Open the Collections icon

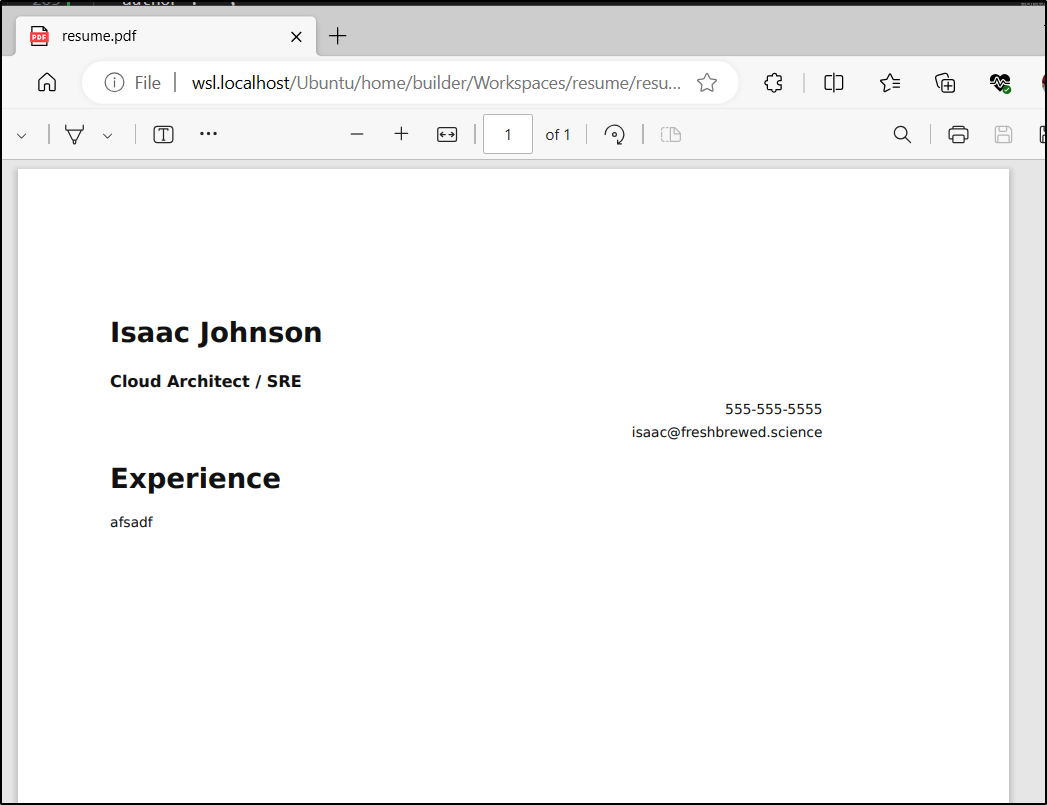click(945, 83)
